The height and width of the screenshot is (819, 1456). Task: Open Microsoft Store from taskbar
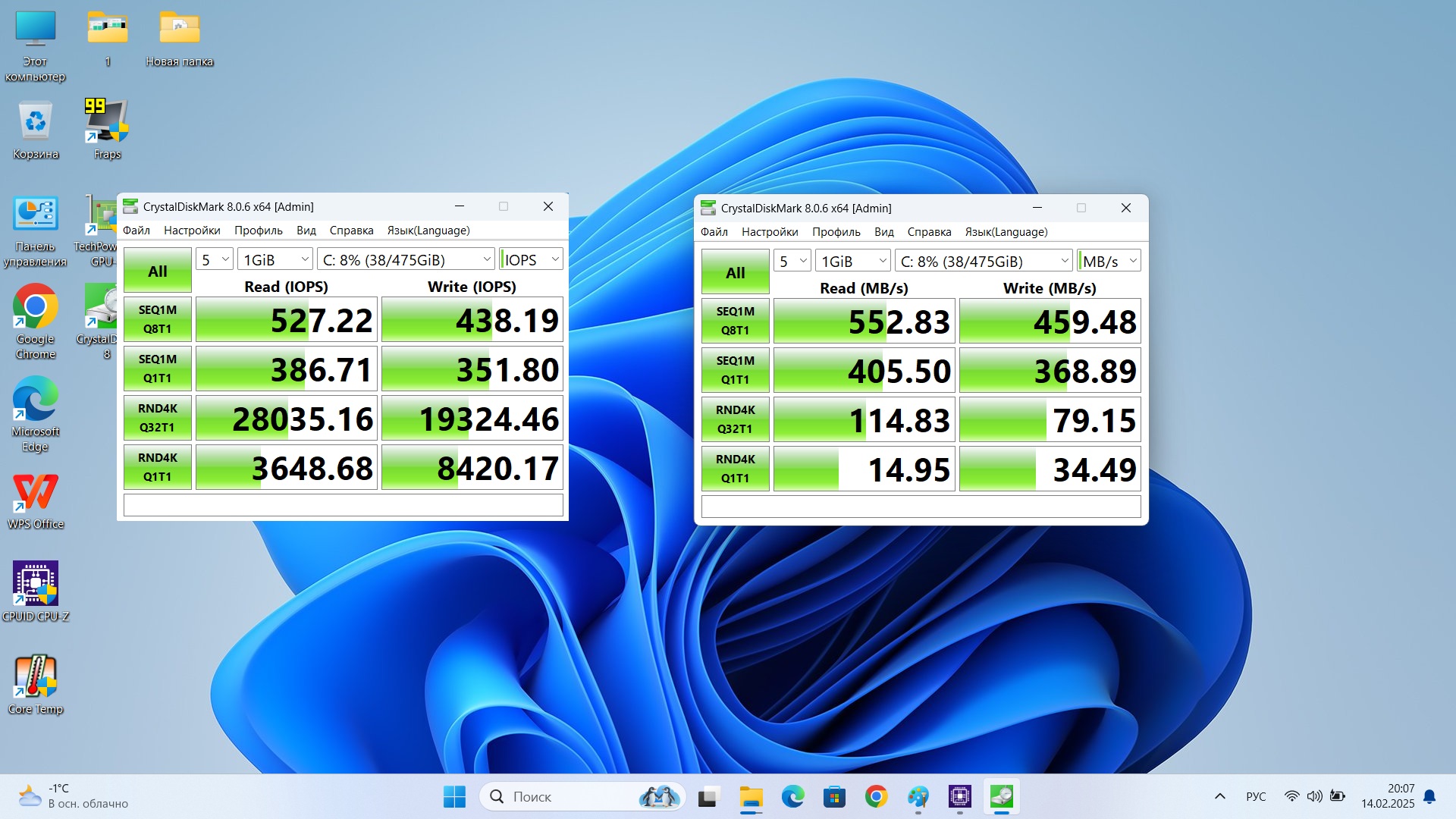click(x=834, y=796)
